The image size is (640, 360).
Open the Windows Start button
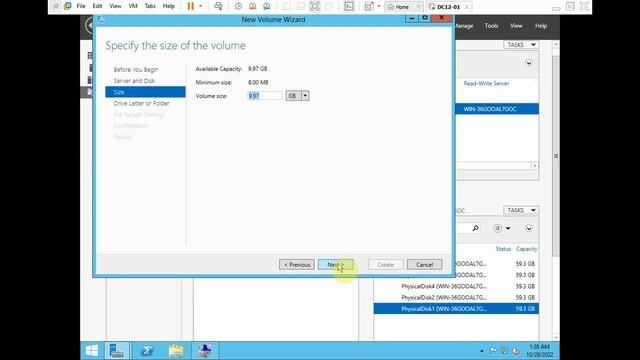coord(92,351)
